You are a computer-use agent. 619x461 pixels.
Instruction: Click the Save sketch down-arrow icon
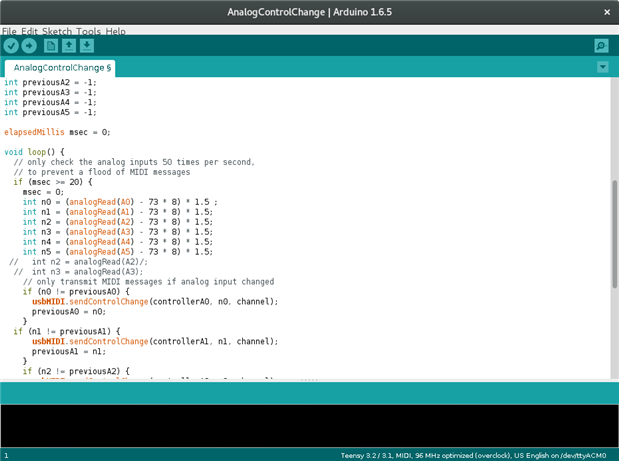[87, 45]
